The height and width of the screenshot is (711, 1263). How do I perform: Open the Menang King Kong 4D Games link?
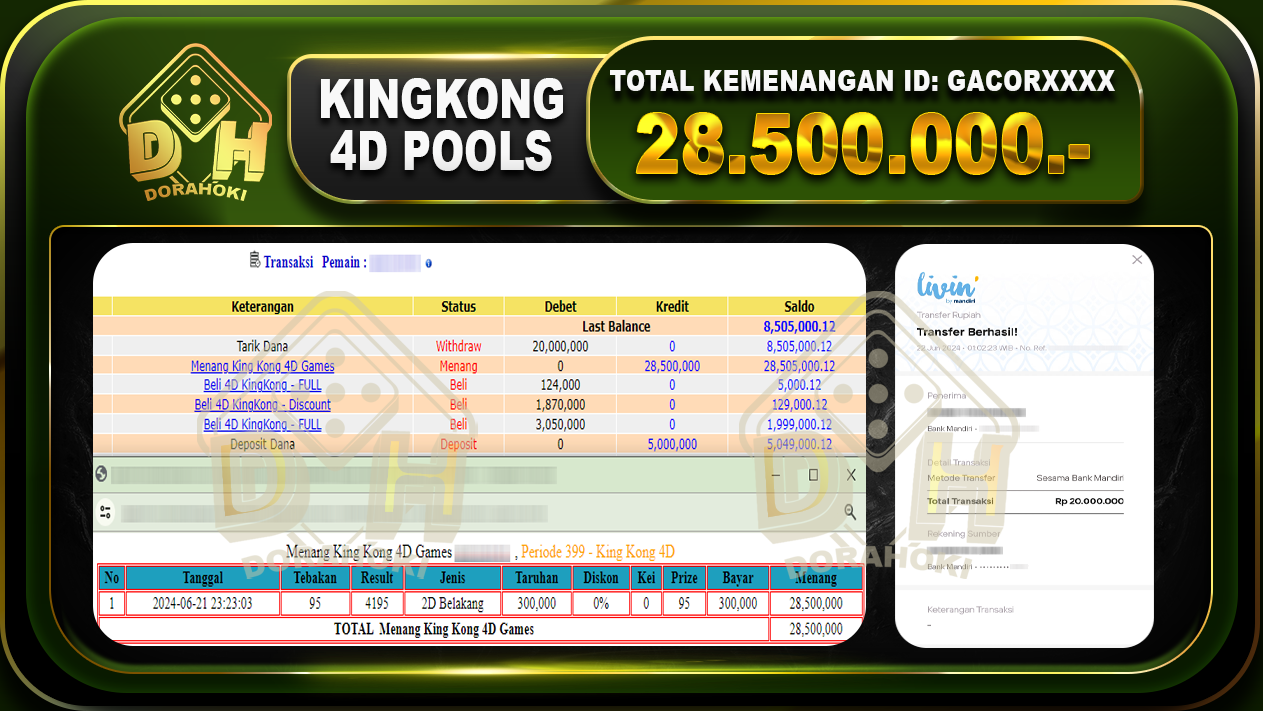[x=262, y=365]
